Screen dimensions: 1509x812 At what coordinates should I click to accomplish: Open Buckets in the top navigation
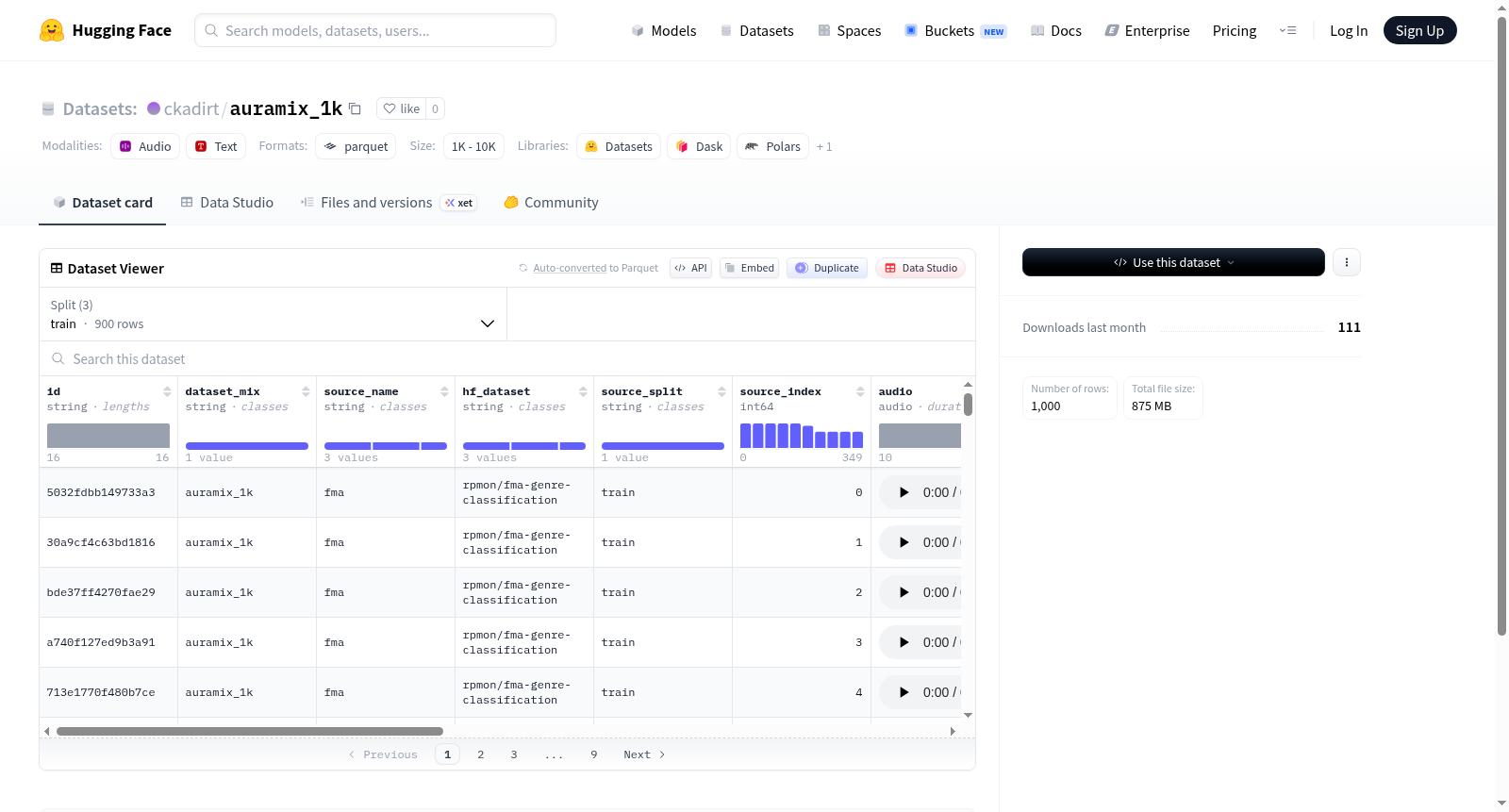pos(955,31)
